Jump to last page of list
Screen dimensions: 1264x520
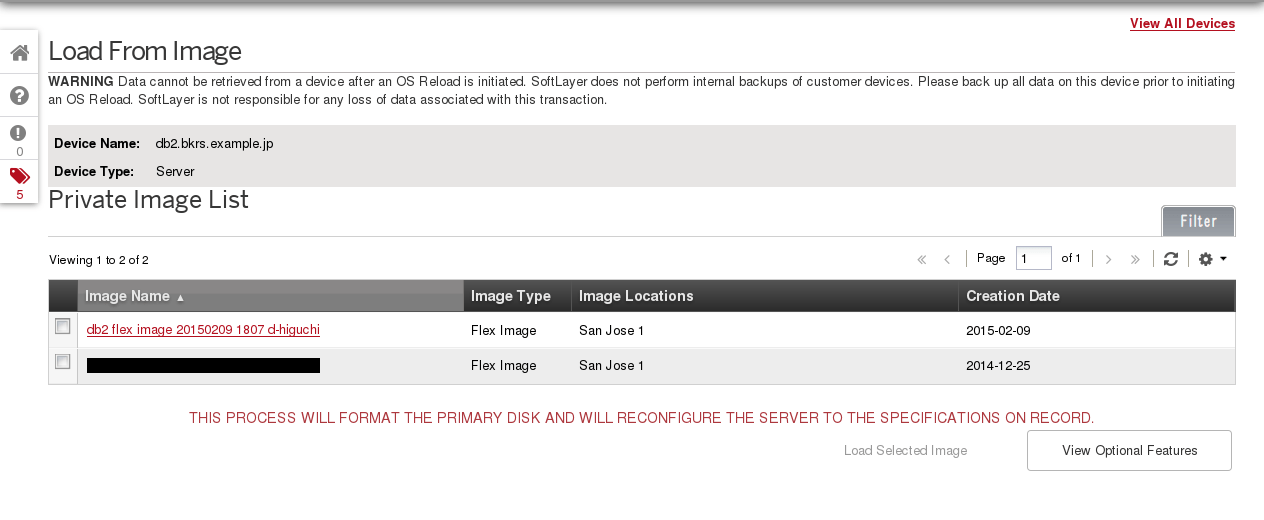coord(1135,259)
